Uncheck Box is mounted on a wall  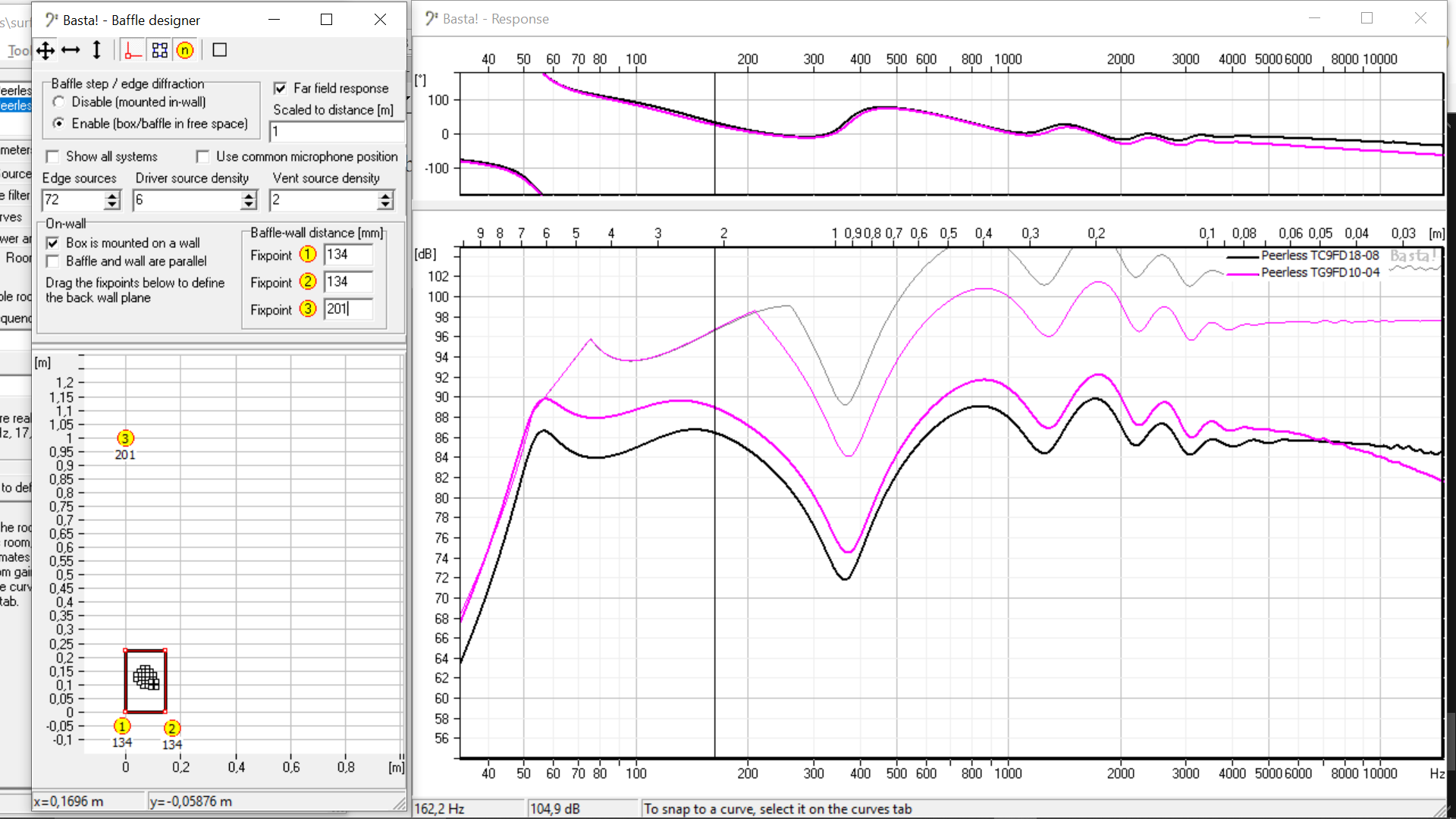[53, 243]
